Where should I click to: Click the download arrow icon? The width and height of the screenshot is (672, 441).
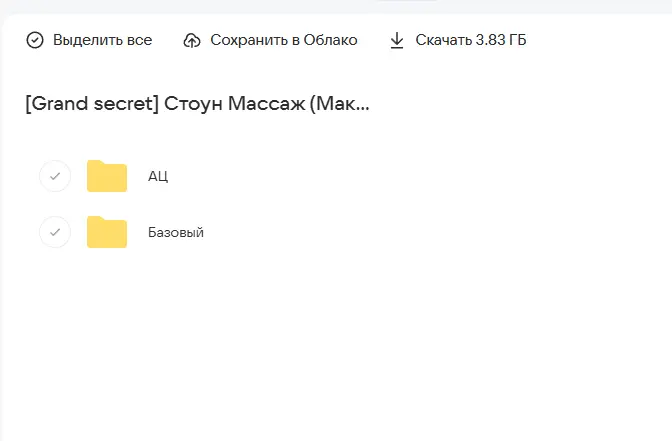pyautogui.click(x=397, y=40)
